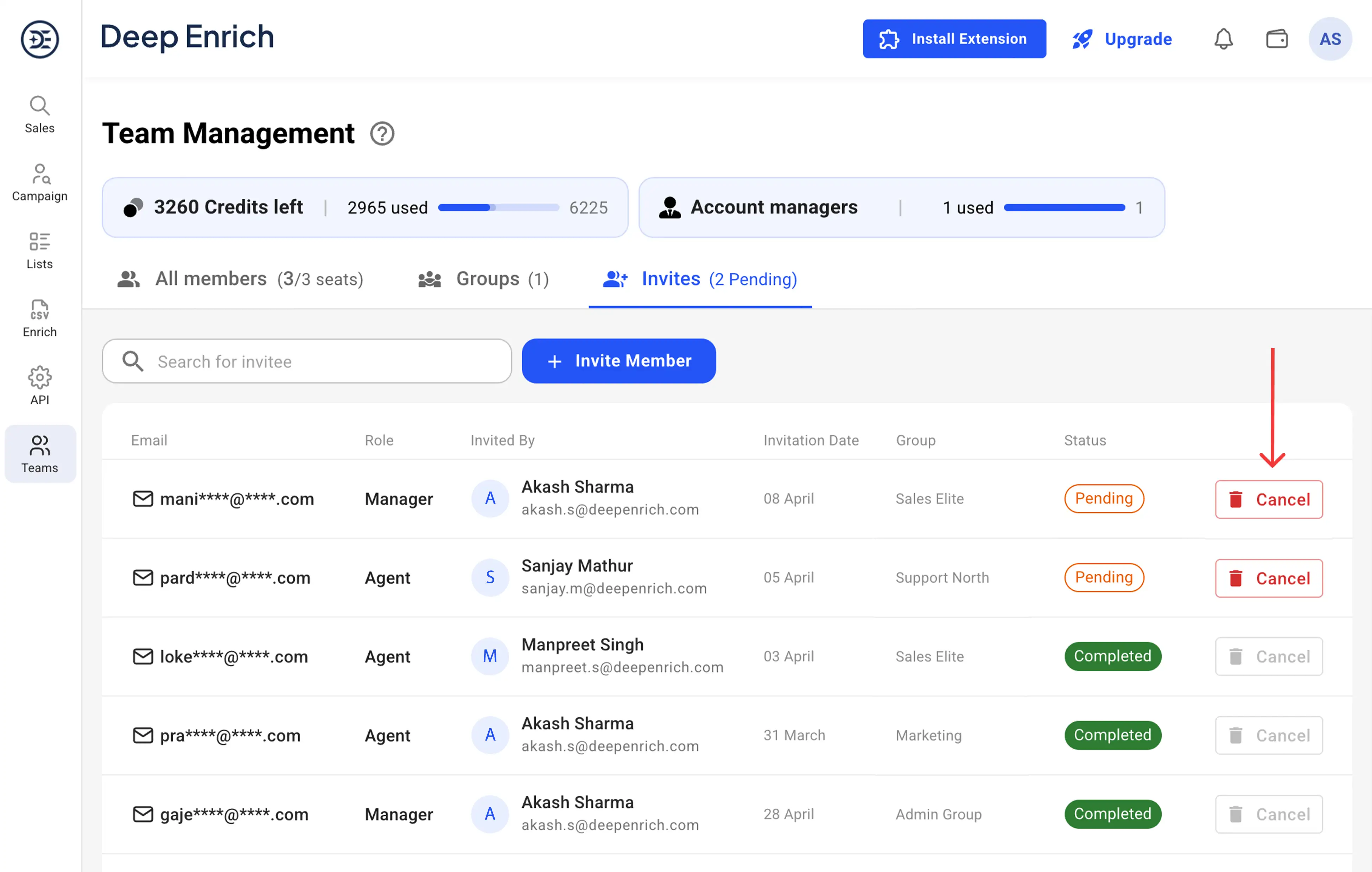The height and width of the screenshot is (872, 1372).
Task: Click the envelope icon next to pard****@****.com
Action: coord(143,578)
